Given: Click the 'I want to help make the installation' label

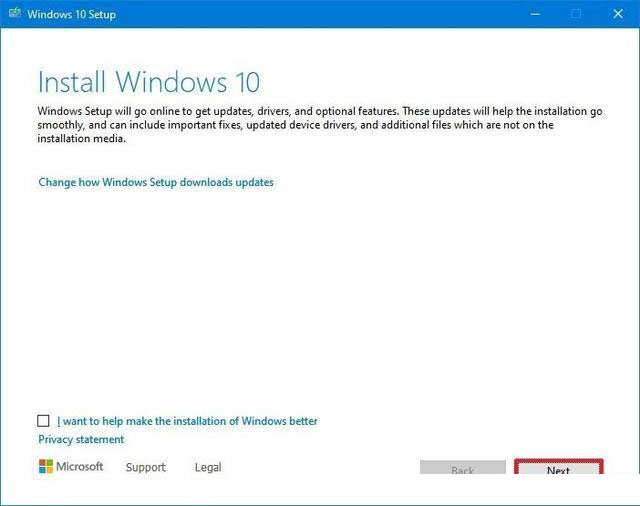Looking at the screenshot, I should (187, 421).
